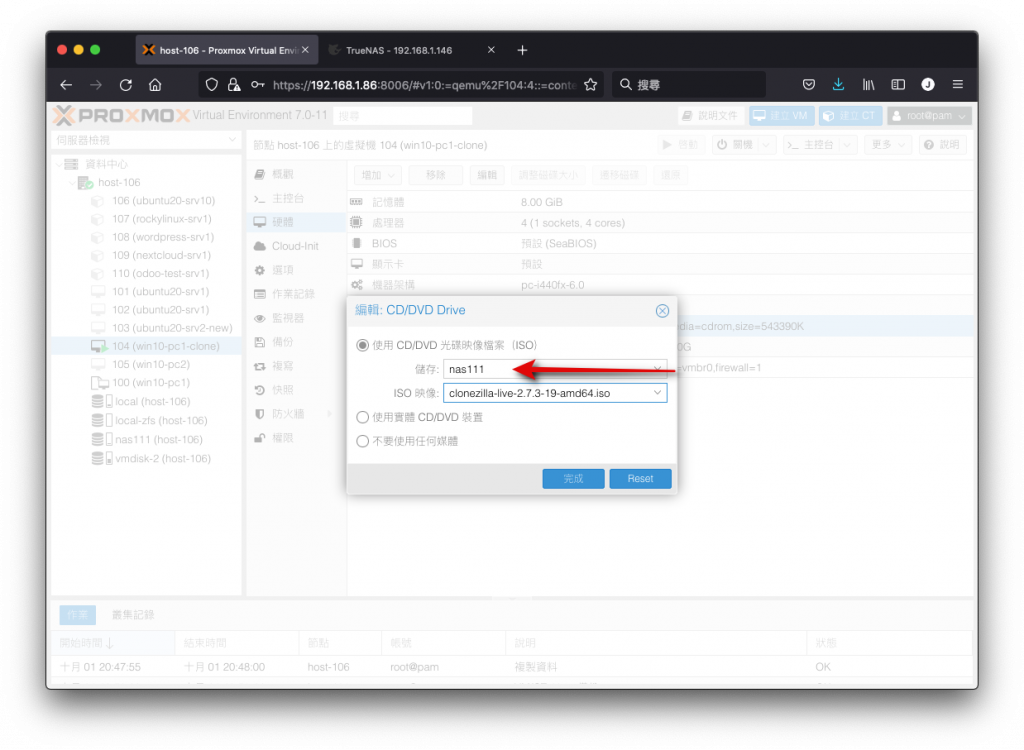The height and width of the screenshot is (750, 1024).
Task: Open the 增加 add hardware dropdown
Action: pos(378,175)
